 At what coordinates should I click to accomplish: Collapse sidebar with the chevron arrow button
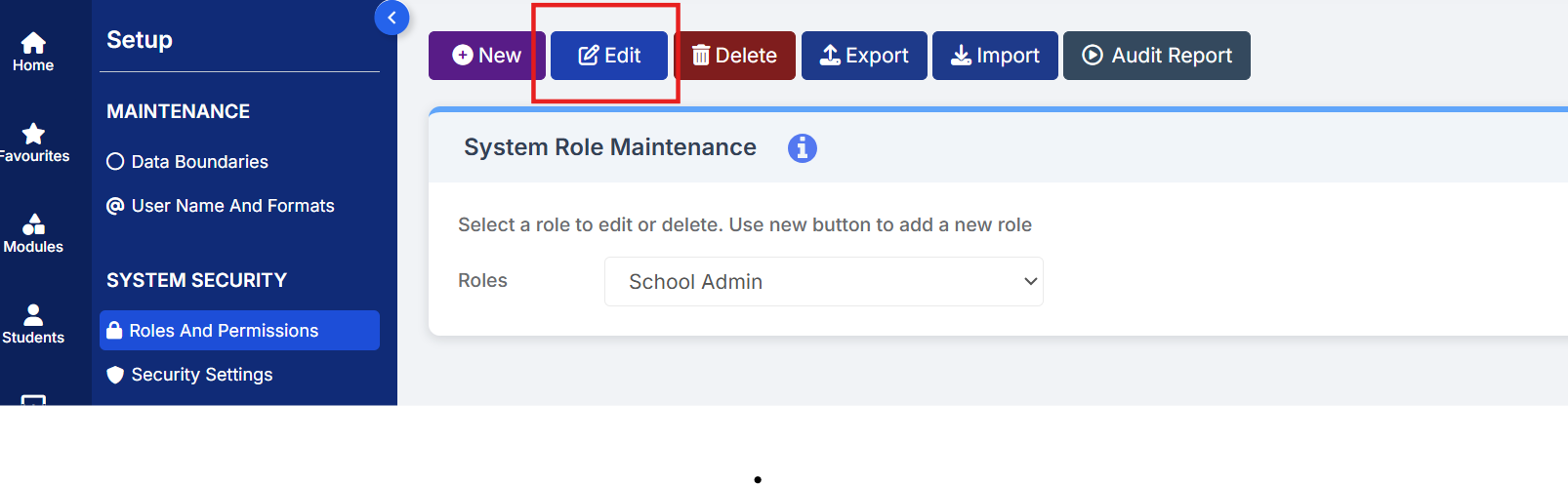[x=392, y=18]
